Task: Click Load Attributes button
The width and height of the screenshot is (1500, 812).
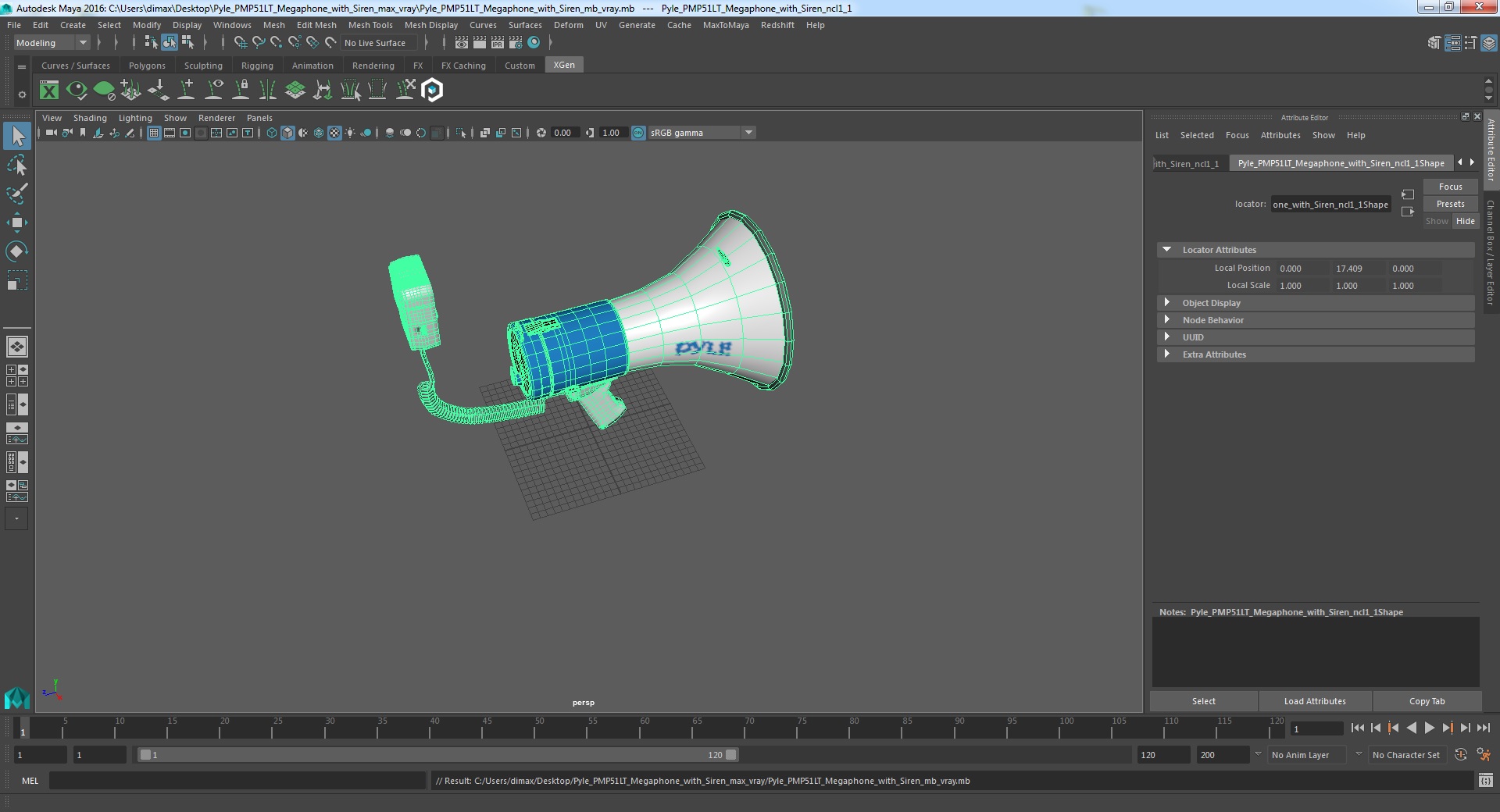Action: pyautogui.click(x=1315, y=701)
